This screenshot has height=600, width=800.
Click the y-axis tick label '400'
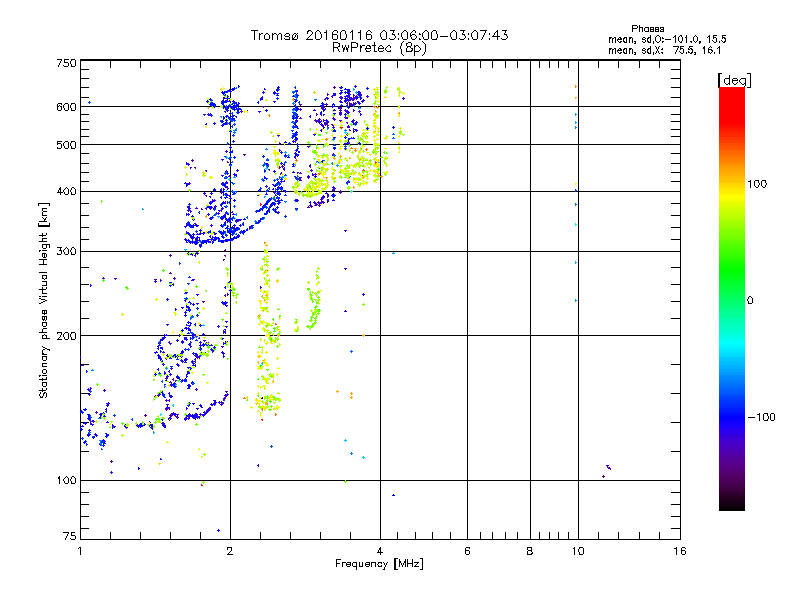[66, 192]
